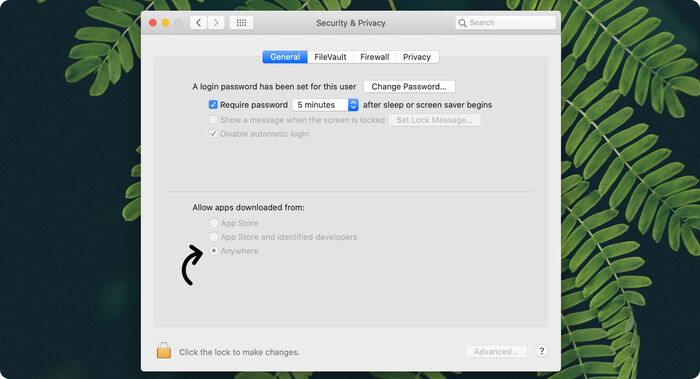Open the Privacy tab
Screen dimensions: 700x379
click(417, 57)
